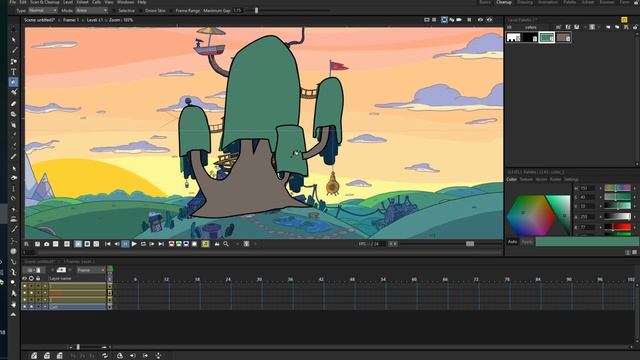This screenshot has width=640, height=360.
Task: Toggle loop playback
Action: [143, 244]
